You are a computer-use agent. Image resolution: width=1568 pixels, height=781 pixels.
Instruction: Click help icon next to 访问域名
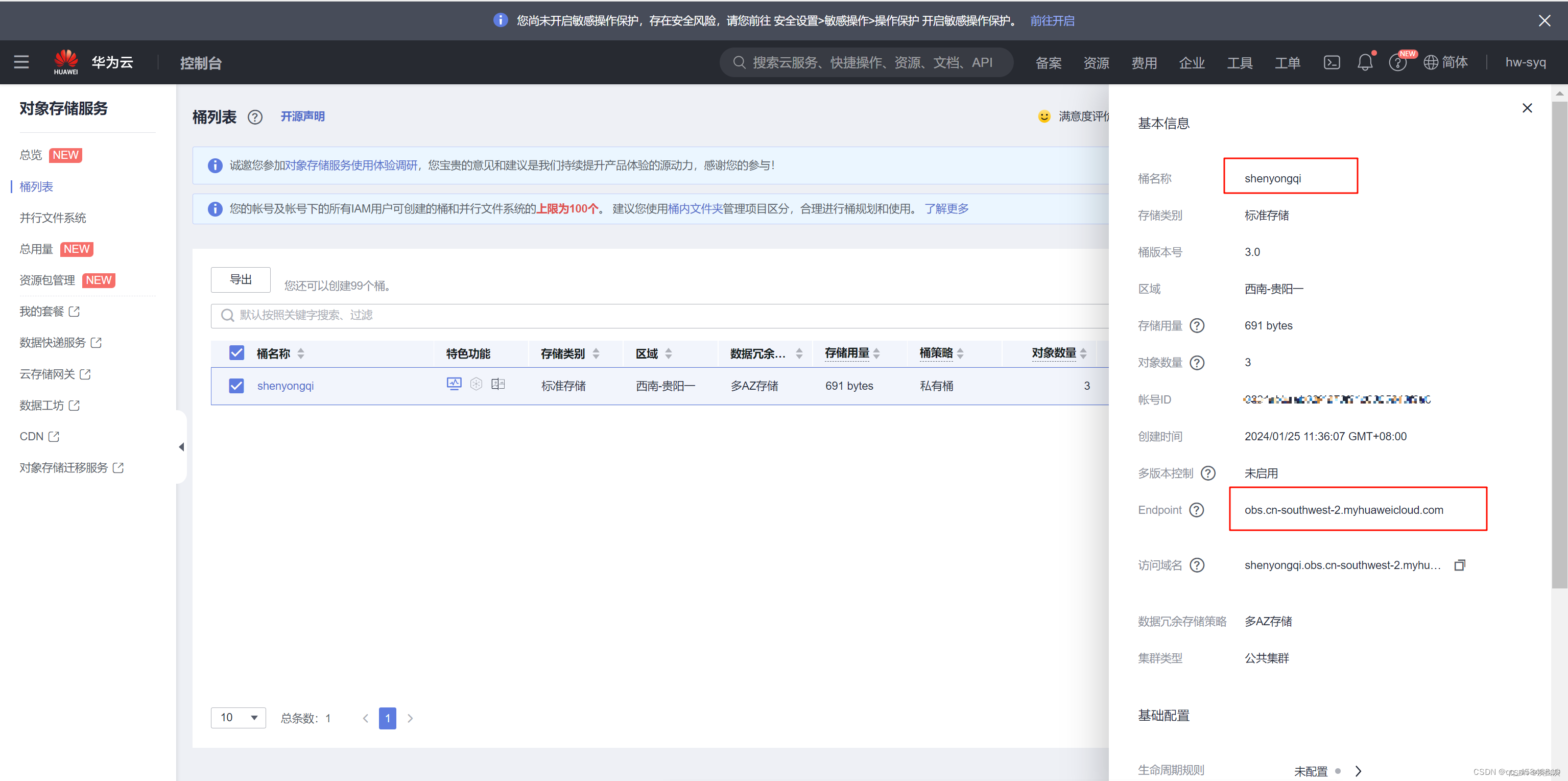[1197, 565]
